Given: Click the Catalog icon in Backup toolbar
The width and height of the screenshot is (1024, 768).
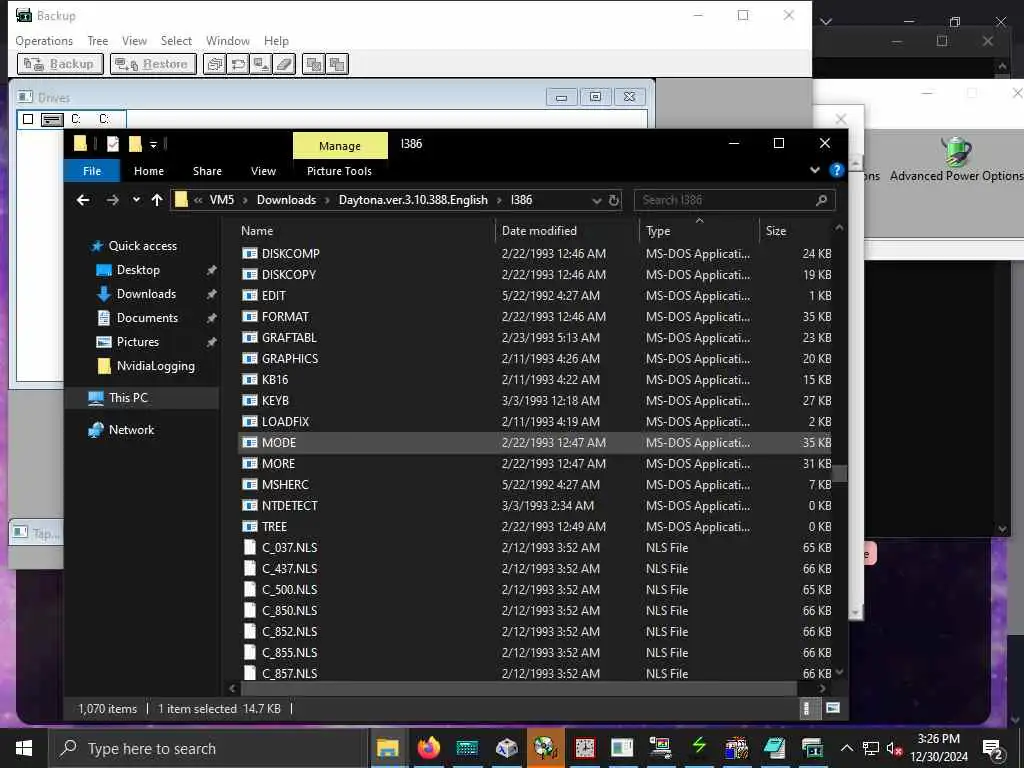Looking at the screenshot, I should (214, 64).
